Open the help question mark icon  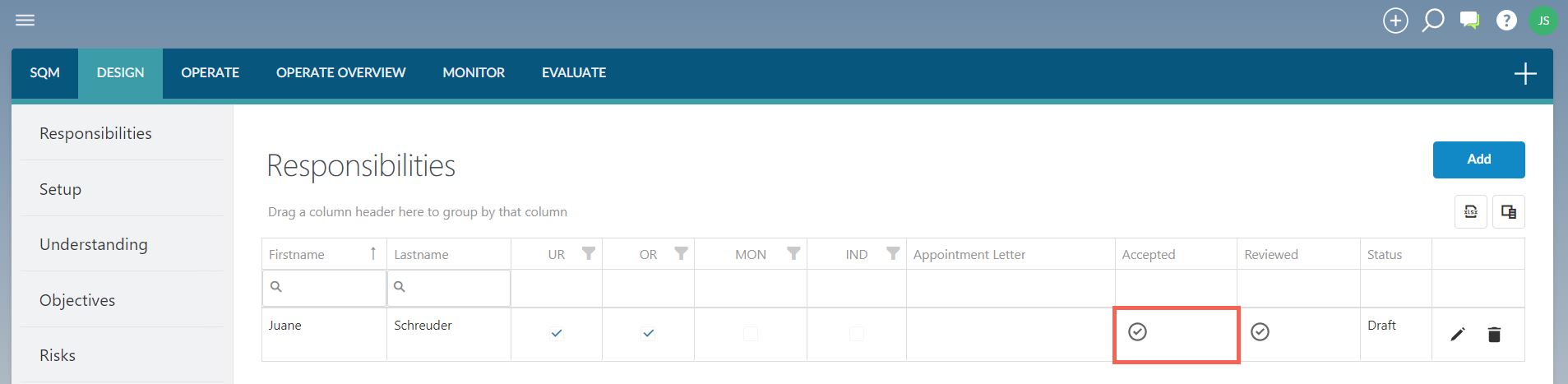pos(1506,21)
